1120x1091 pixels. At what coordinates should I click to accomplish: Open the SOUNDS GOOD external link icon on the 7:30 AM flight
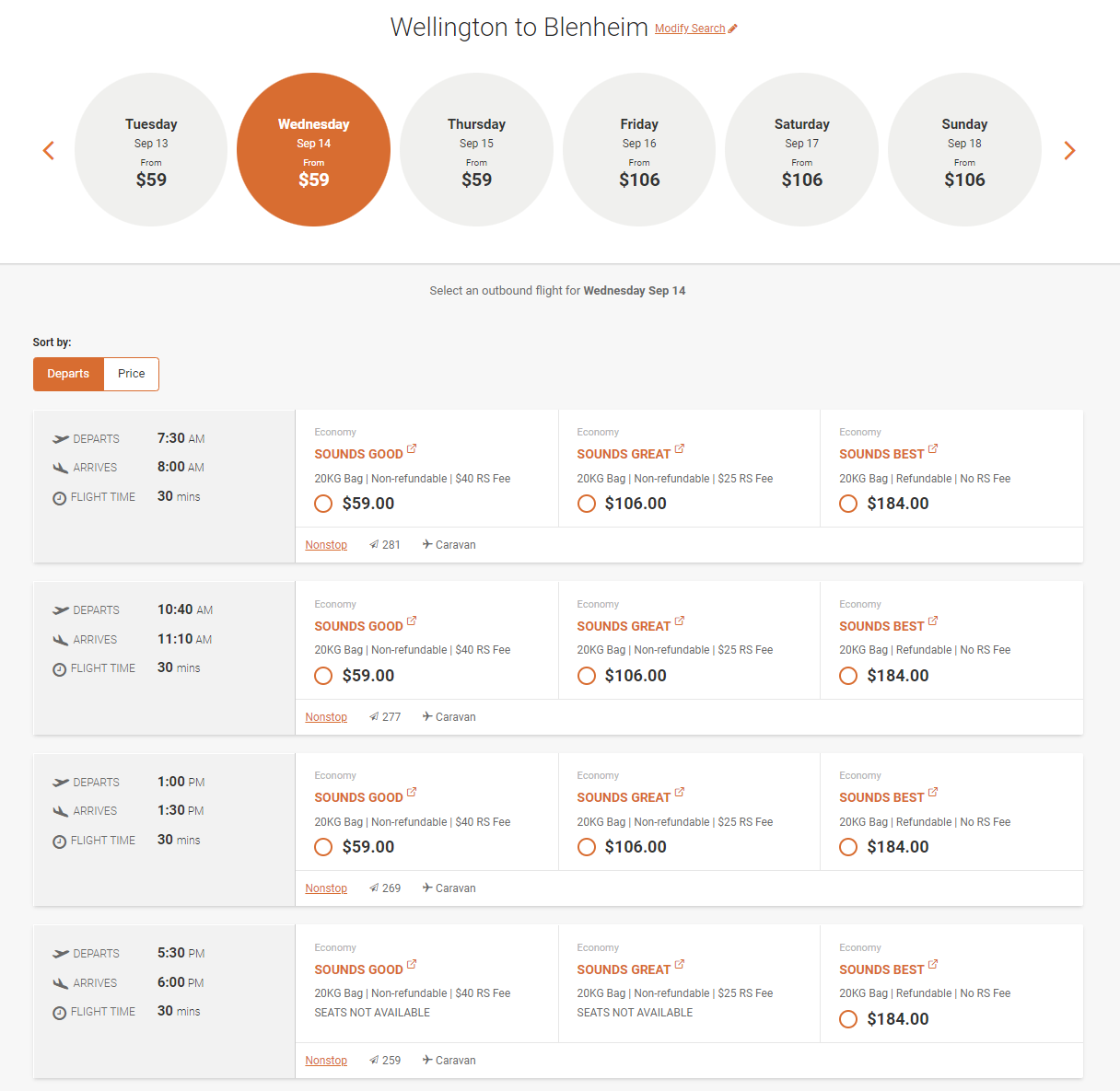coord(411,447)
